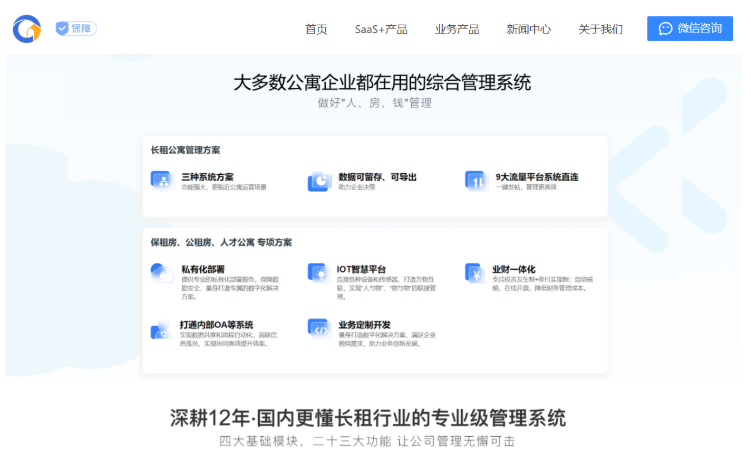Open the SaaS+产品 menu
This screenshot has height=459, width=751.
(x=381, y=29)
